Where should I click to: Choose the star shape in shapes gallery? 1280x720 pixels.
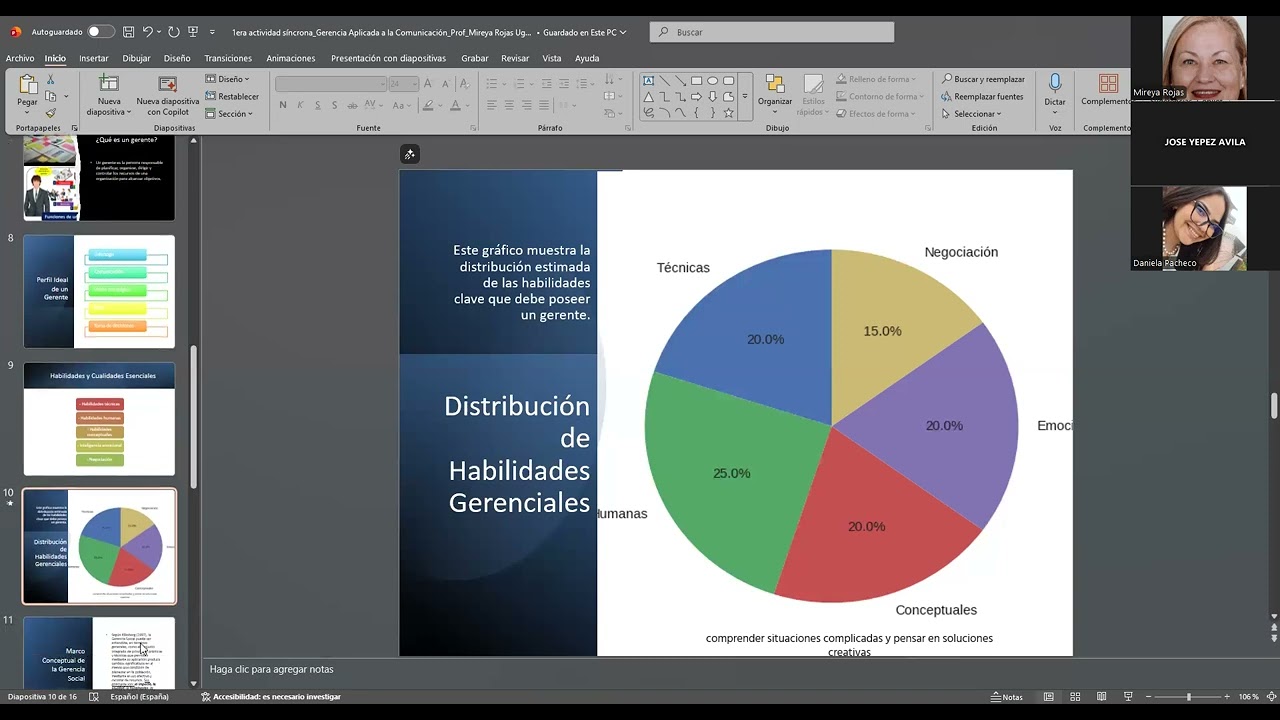(x=728, y=113)
